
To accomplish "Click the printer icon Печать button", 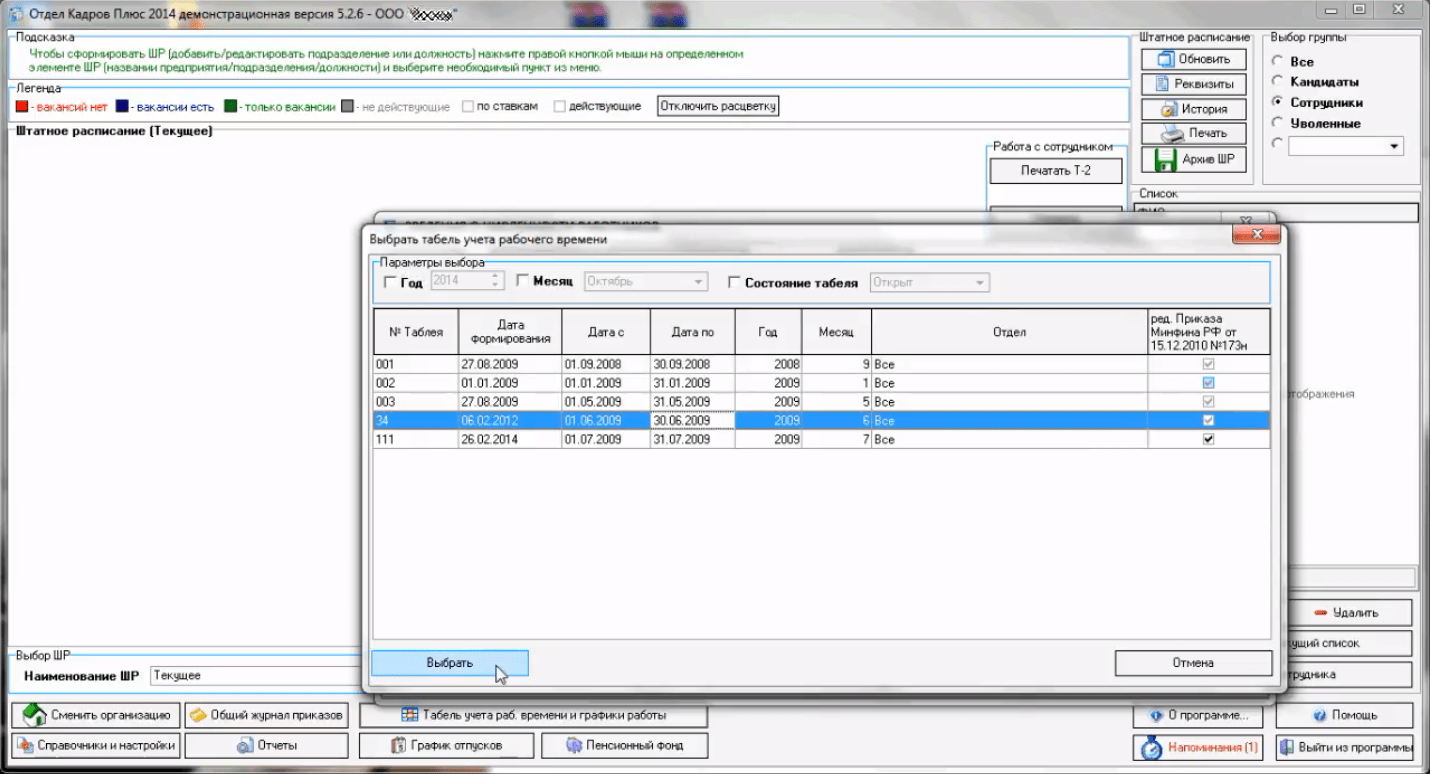I will [x=1194, y=133].
